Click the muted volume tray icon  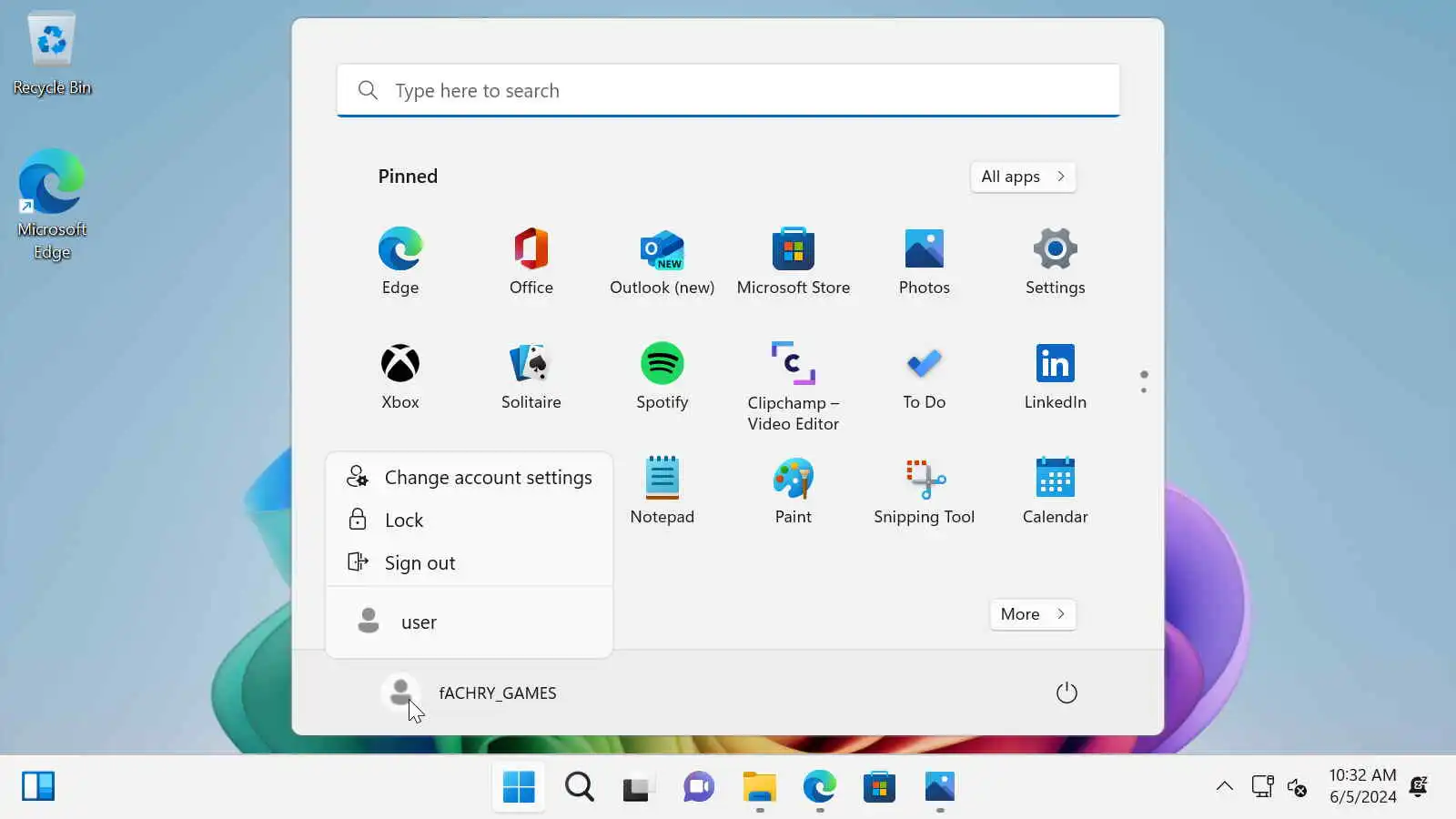(x=1298, y=786)
